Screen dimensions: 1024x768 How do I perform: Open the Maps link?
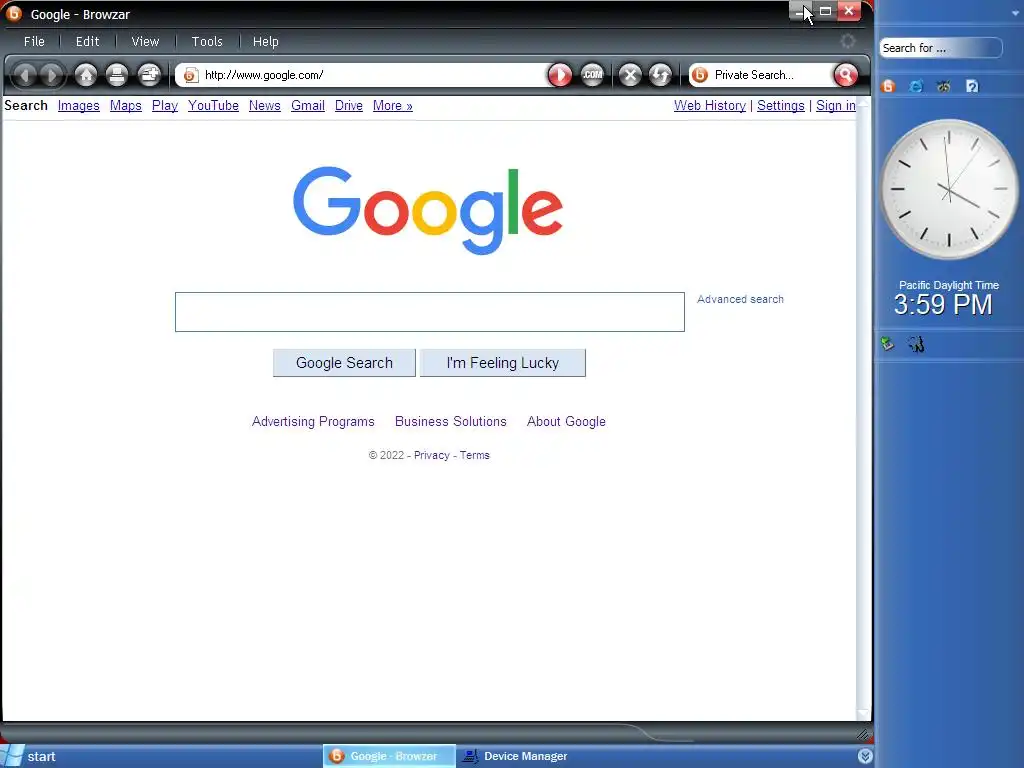[x=125, y=106]
